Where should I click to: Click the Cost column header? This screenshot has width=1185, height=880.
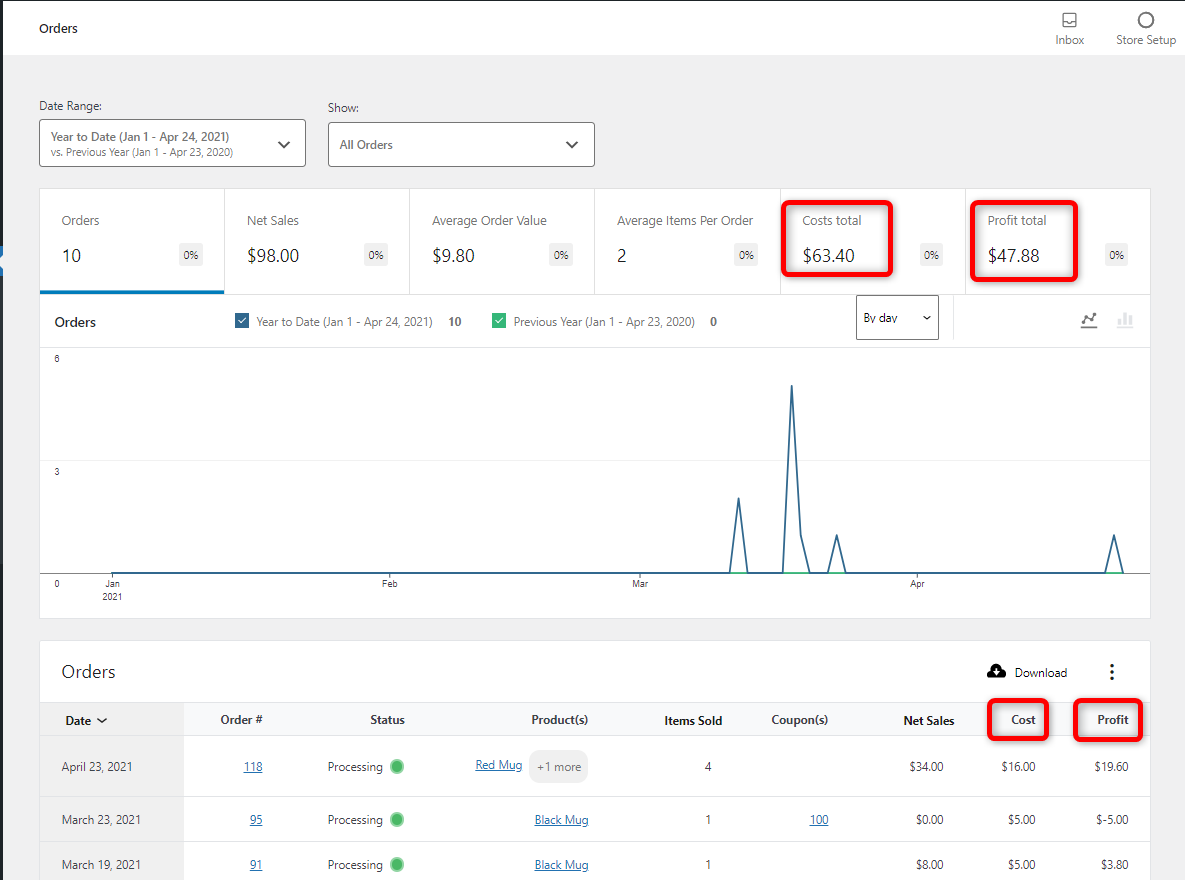(x=1023, y=720)
